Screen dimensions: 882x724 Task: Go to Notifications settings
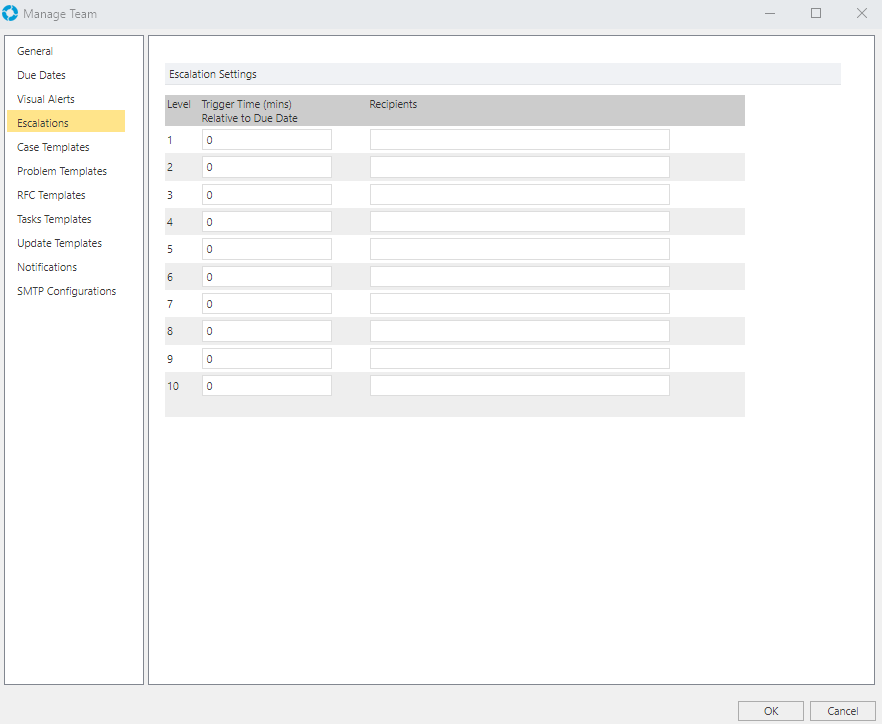coord(47,267)
